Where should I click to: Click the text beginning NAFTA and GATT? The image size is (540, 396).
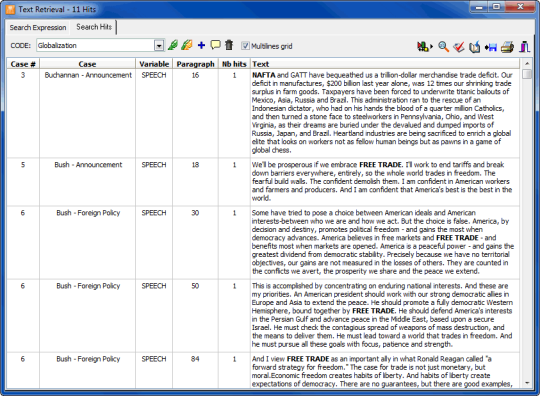(x=385, y=113)
